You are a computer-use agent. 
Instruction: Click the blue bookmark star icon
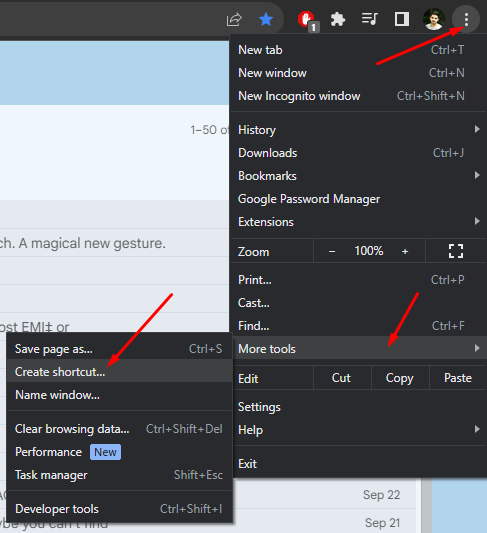[266, 19]
